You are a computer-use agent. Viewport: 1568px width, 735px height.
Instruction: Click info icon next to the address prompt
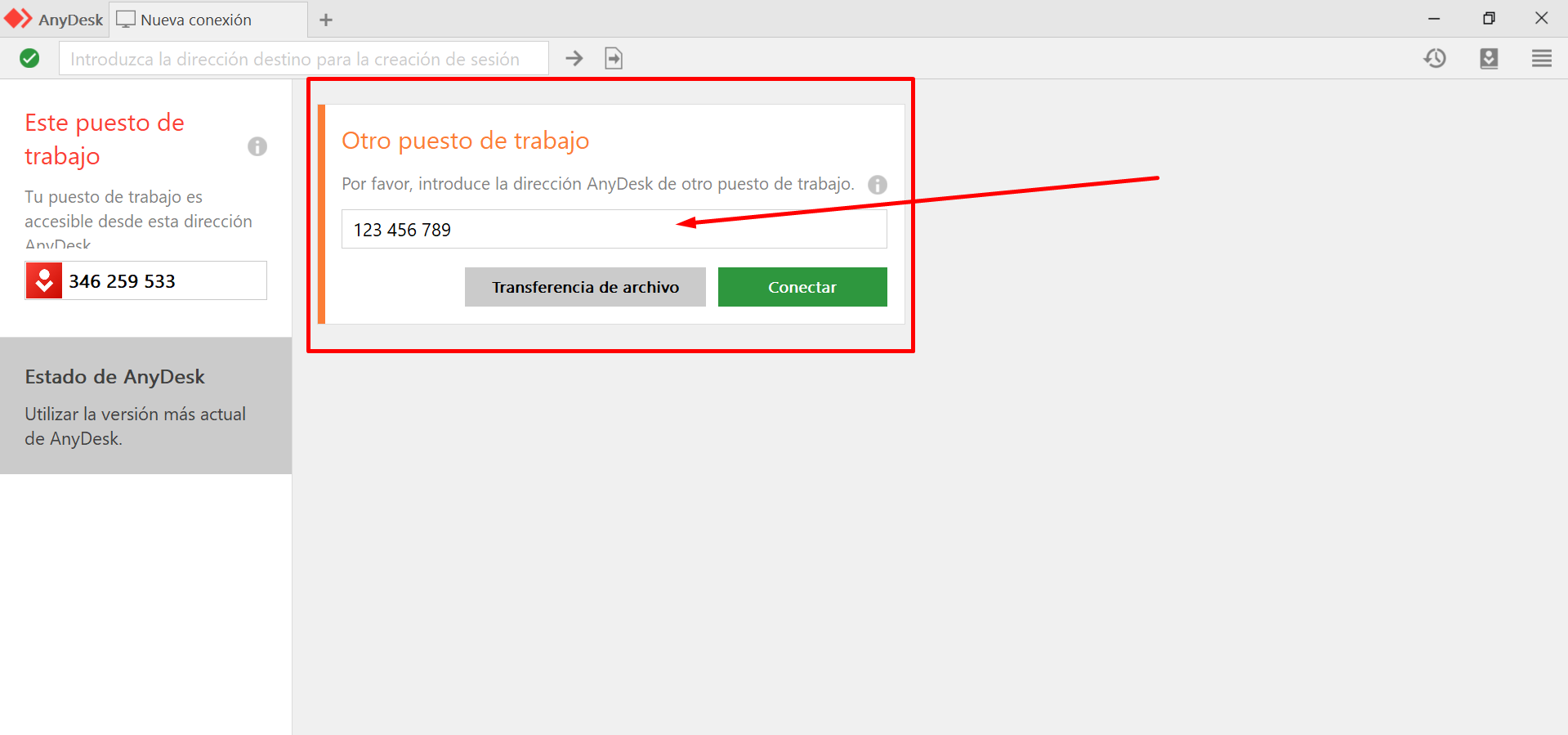[878, 185]
